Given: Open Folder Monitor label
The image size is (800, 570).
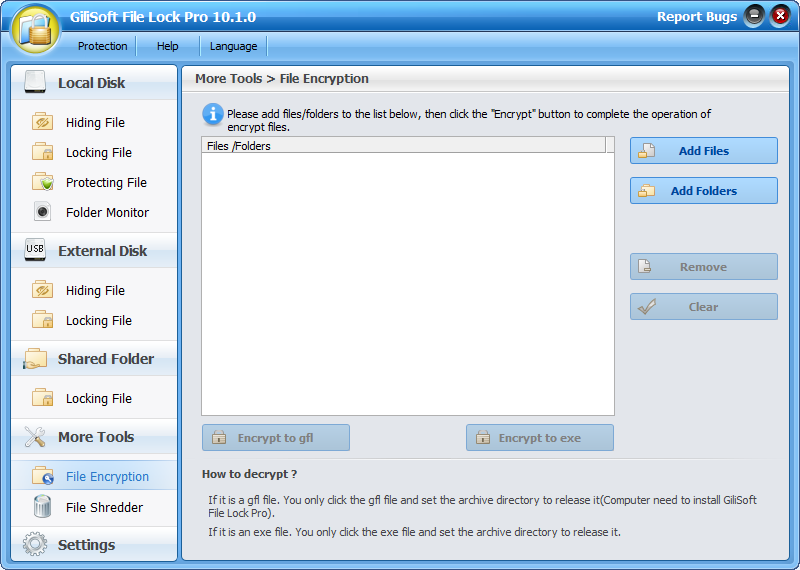Looking at the screenshot, I should [107, 212].
